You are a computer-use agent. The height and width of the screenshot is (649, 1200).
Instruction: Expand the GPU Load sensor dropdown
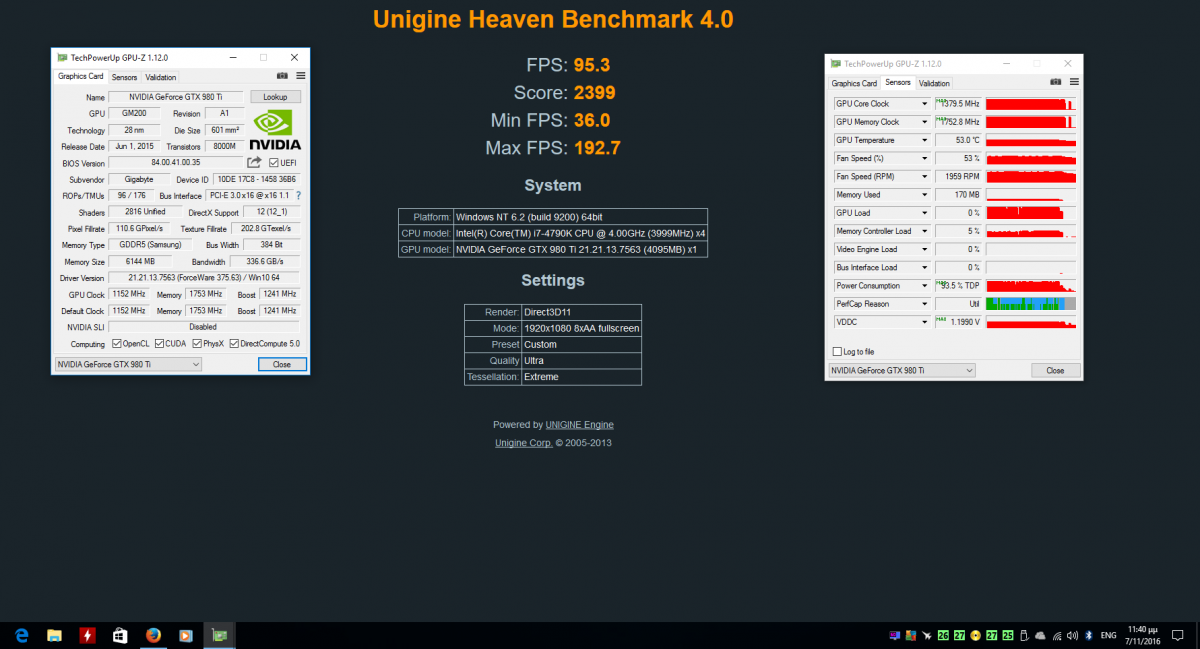point(924,213)
